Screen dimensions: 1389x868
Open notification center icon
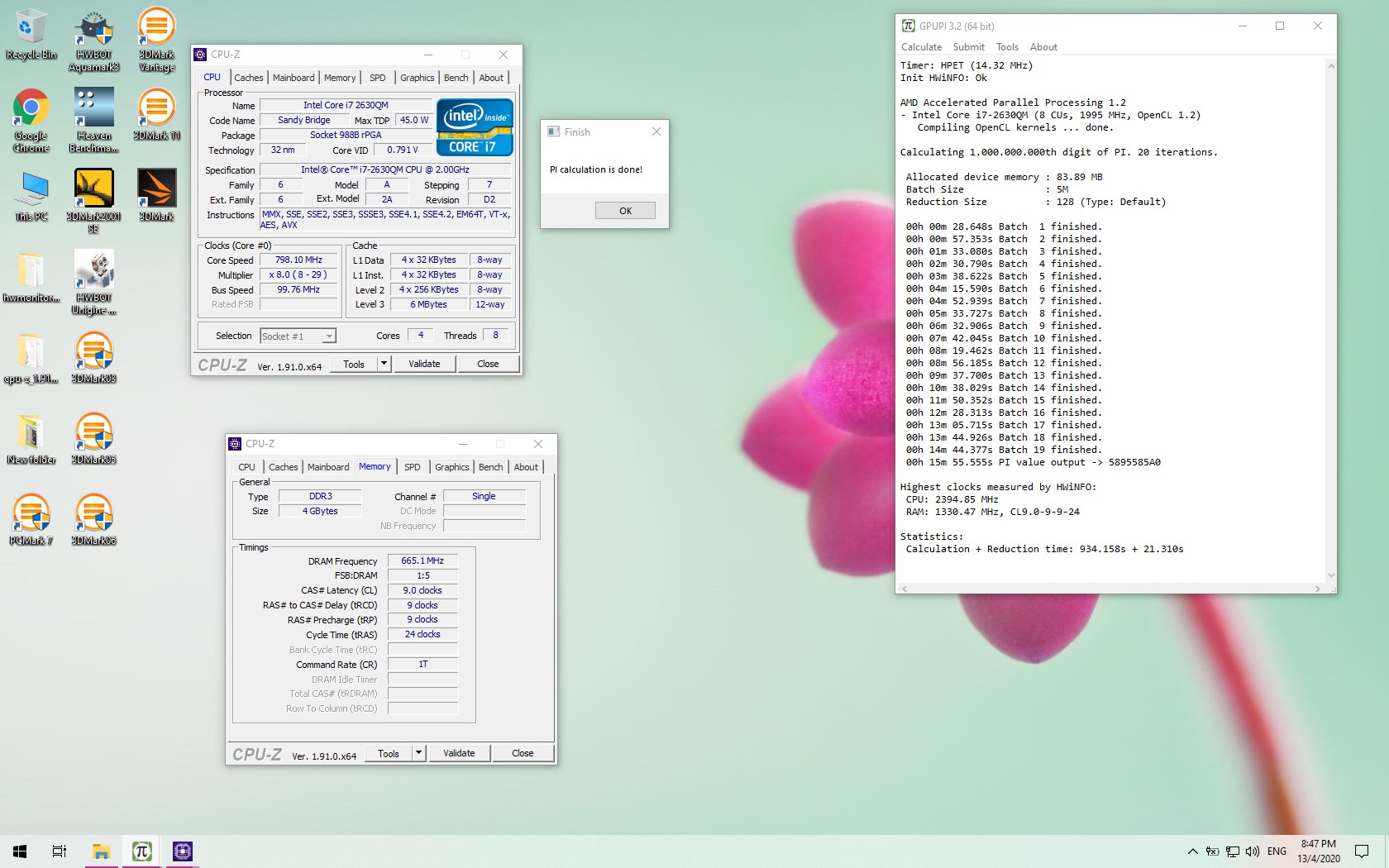1362,851
